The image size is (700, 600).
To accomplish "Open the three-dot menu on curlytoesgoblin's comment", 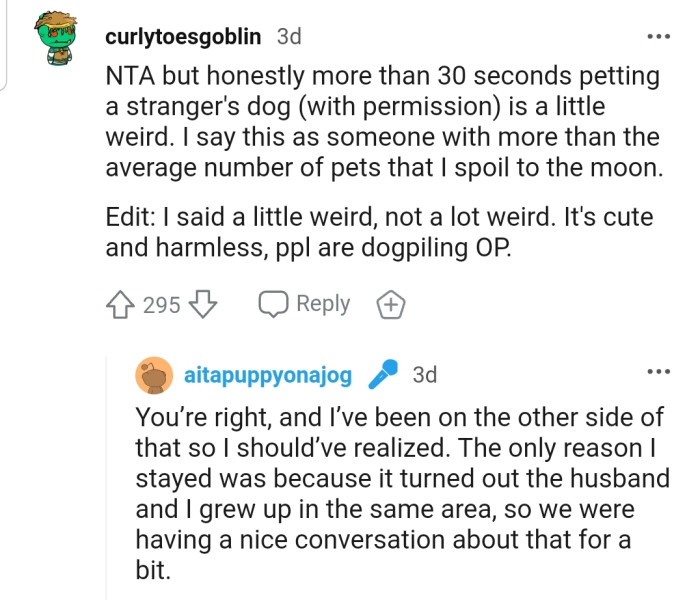I will [x=657, y=37].
